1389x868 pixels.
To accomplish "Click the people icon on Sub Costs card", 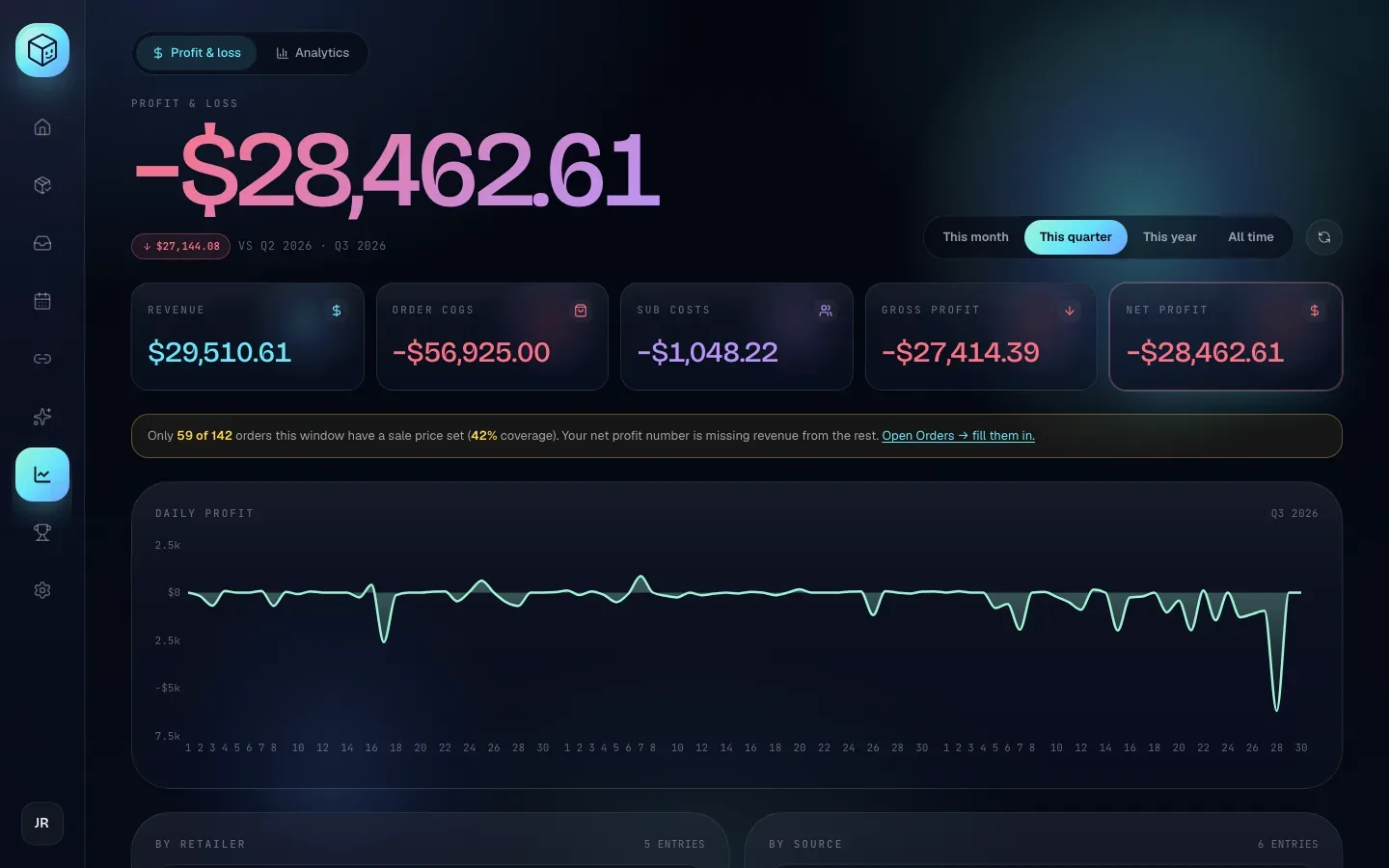I will 826,311.
